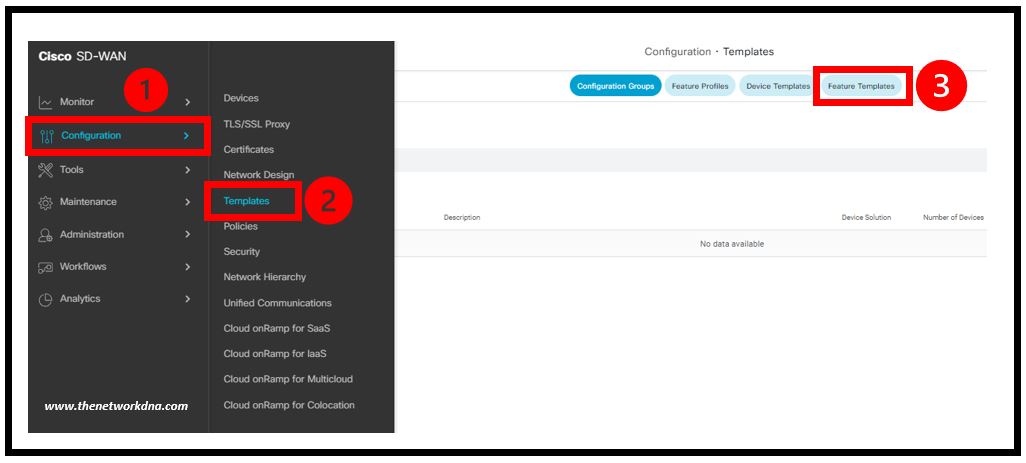This screenshot has width=1026, height=463.
Task: Select the Configuration Groups tab
Action: coord(617,87)
